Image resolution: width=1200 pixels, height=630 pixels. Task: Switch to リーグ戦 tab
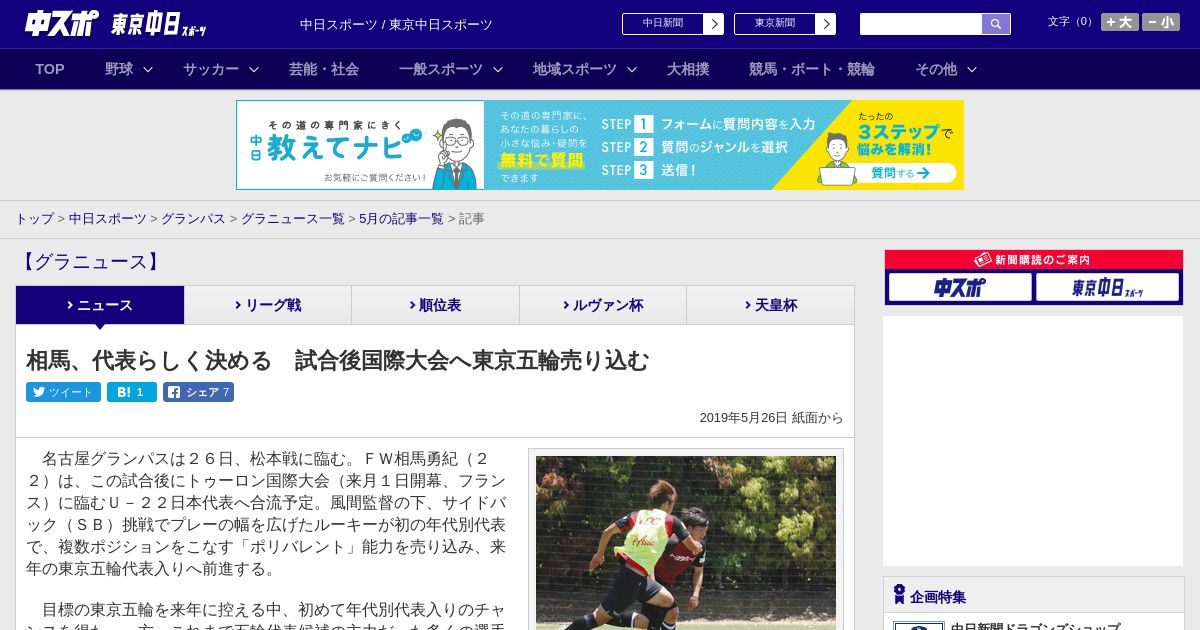tap(268, 305)
